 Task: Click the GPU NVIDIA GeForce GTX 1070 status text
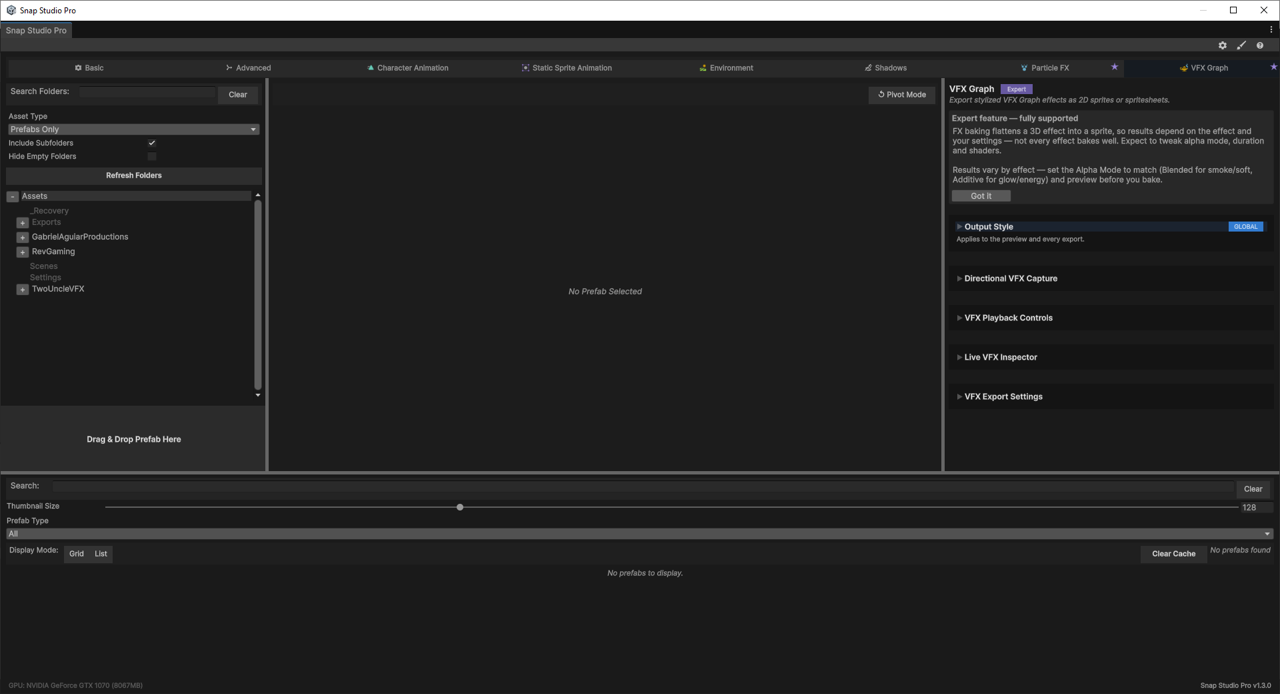pyautogui.click(x=76, y=685)
